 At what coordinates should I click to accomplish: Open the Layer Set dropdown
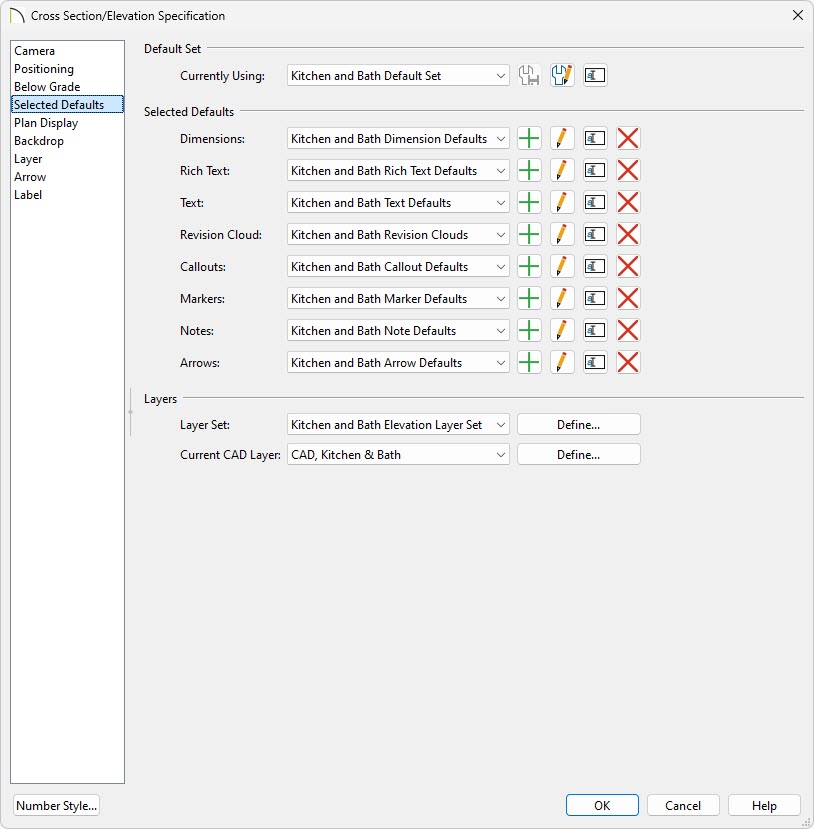click(398, 425)
